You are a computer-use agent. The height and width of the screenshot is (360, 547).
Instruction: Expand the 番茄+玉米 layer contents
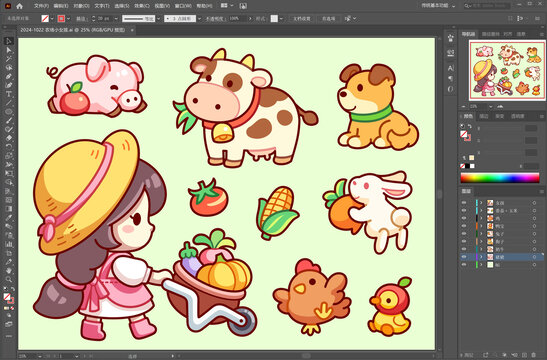pos(481,211)
